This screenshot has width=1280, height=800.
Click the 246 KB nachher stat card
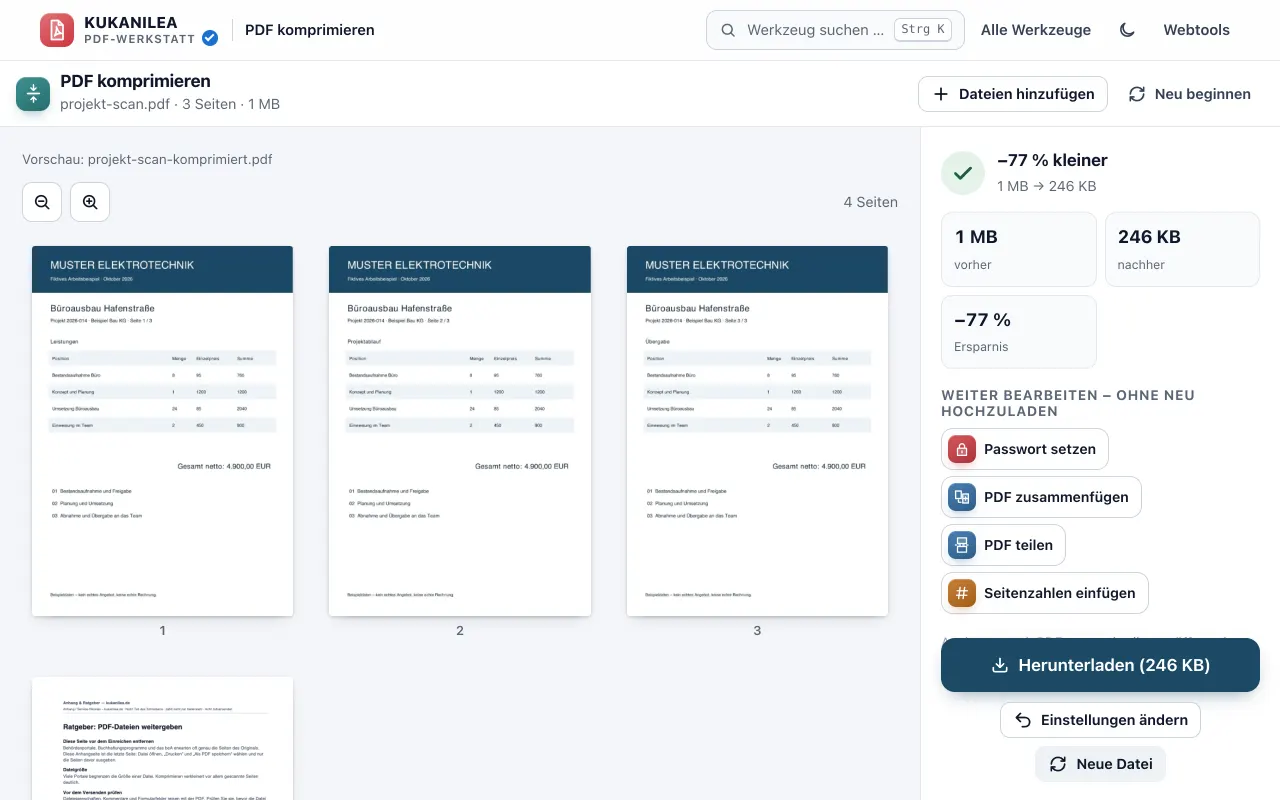pyautogui.click(x=1182, y=249)
